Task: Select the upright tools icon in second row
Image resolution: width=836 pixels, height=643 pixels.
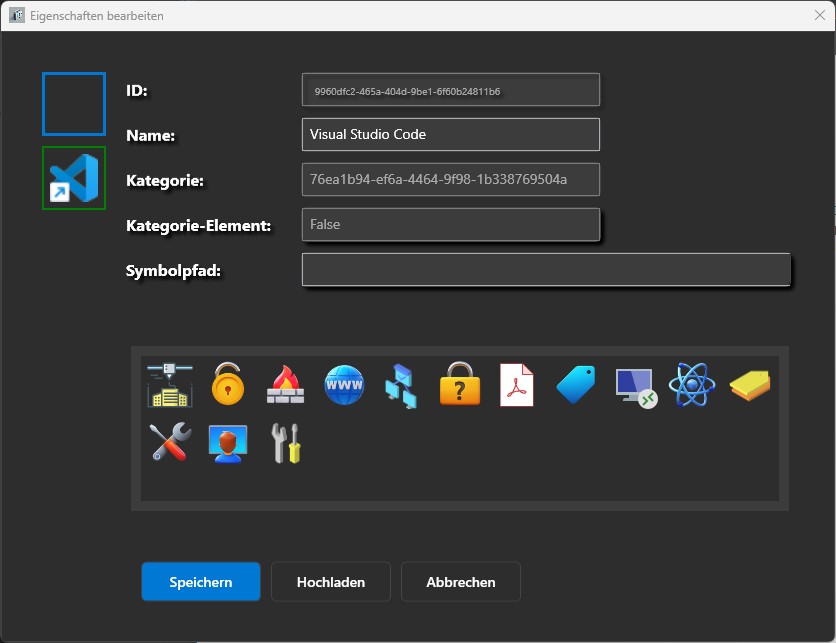Action: (x=284, y=443)
